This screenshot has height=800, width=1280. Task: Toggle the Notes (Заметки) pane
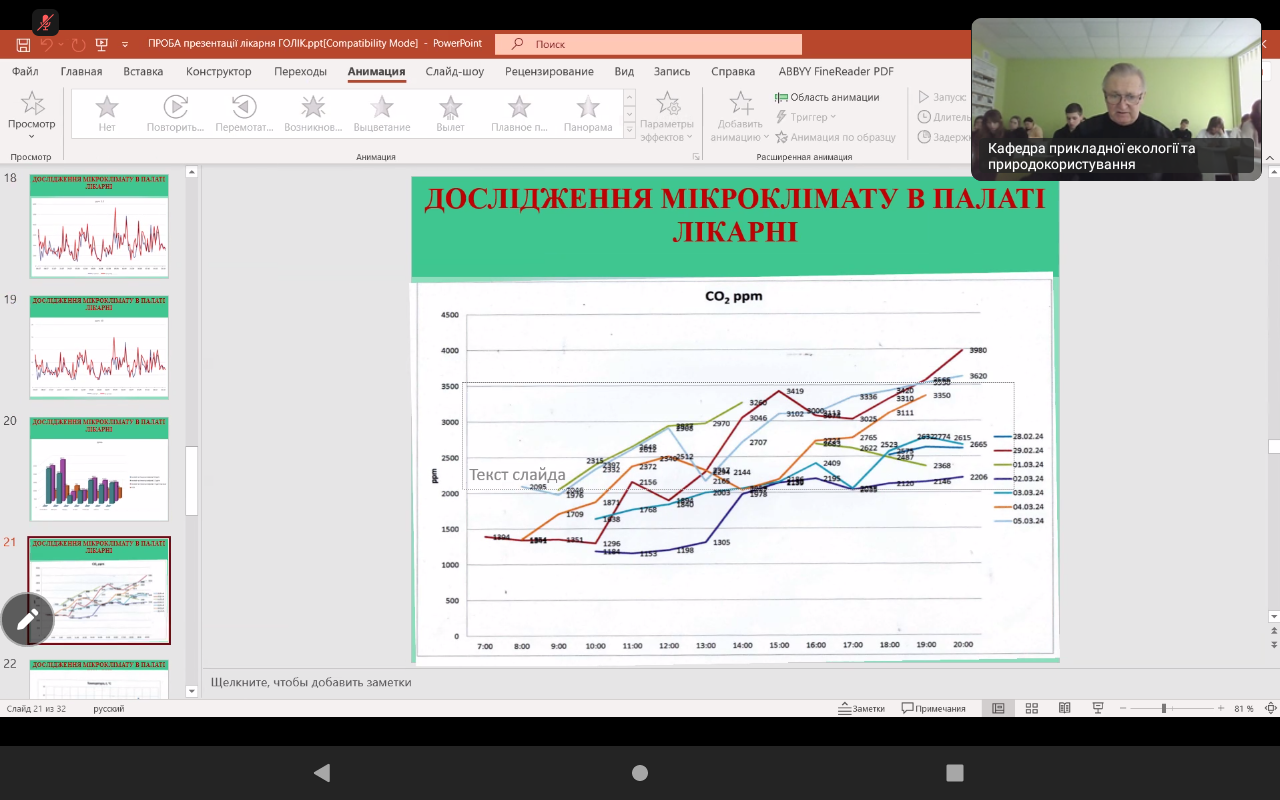pos(861,708)
